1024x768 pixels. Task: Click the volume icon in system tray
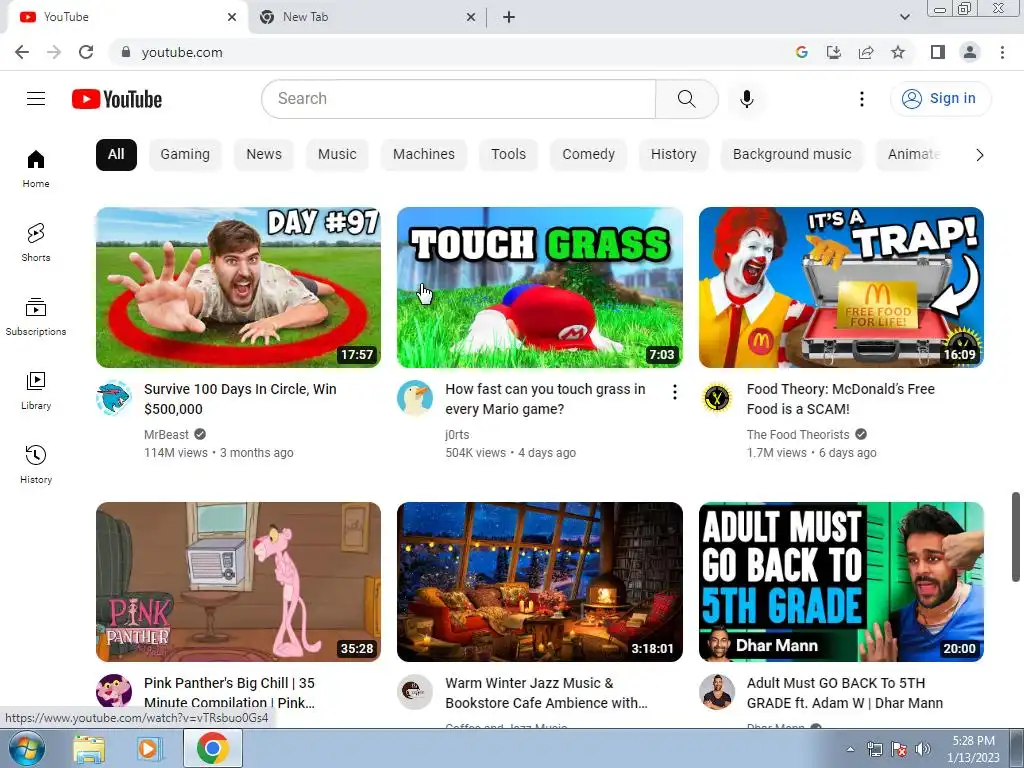922,749
